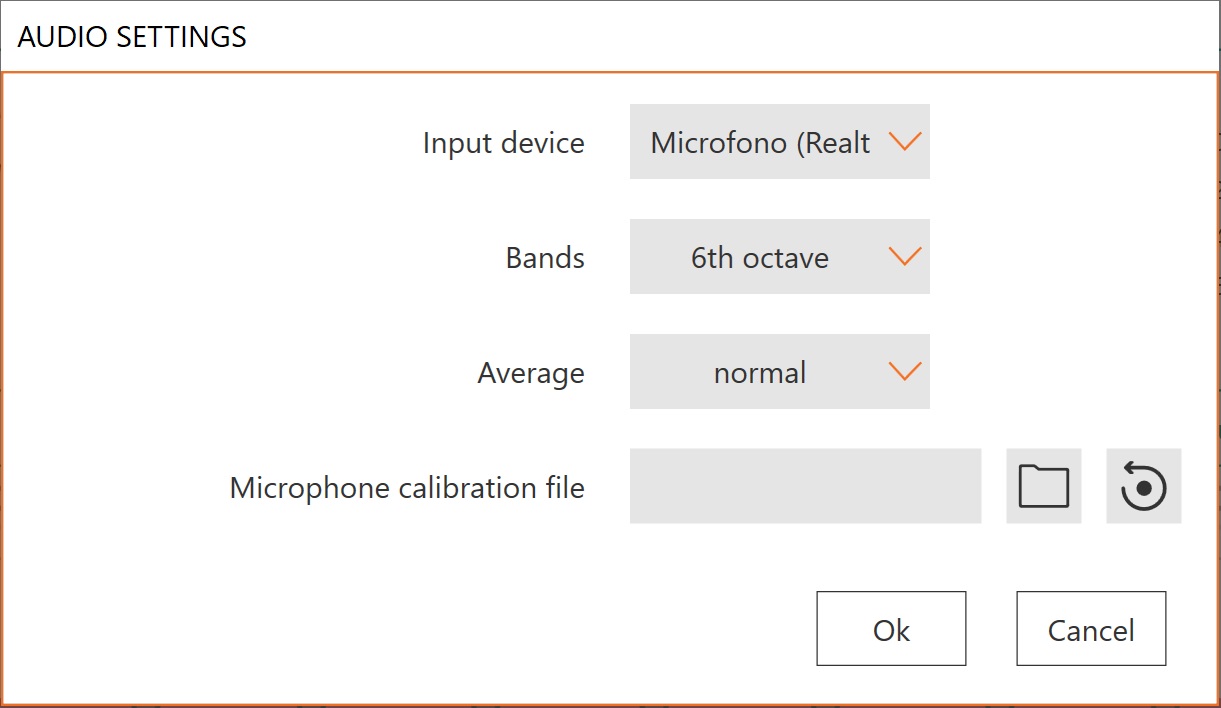
Task: Confirm settings with the Ok button
Action: click(x=891, y=629)
